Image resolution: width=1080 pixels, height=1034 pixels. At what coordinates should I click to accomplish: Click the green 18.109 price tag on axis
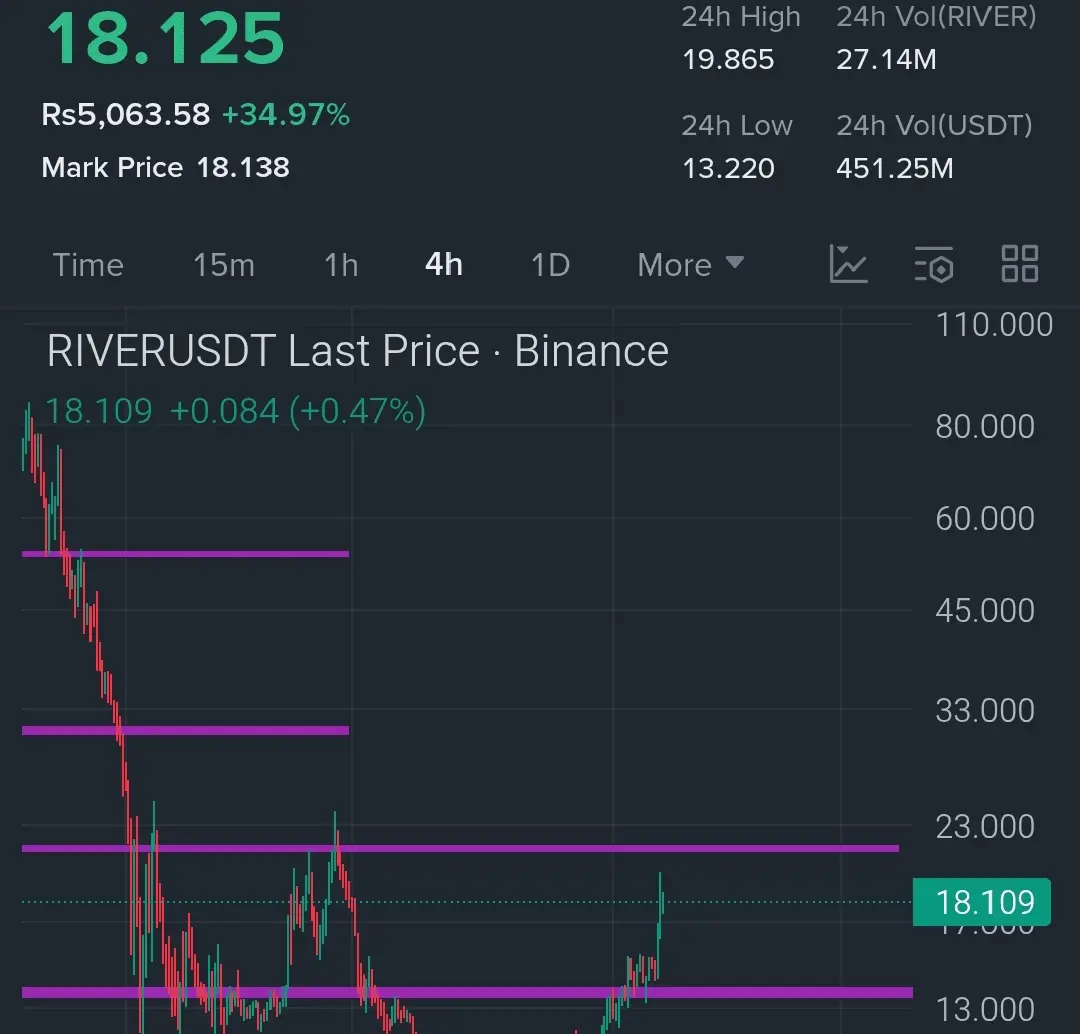tap(982, 902)
